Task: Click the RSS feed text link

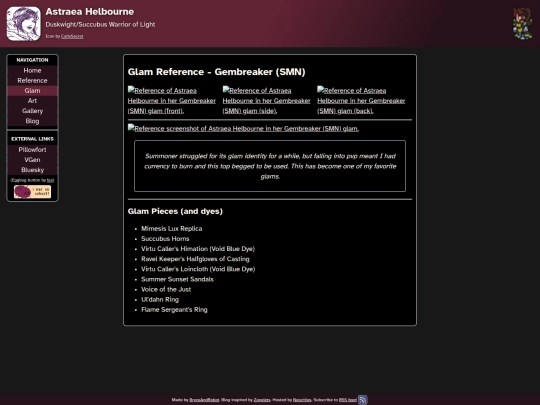Action: 347,400
